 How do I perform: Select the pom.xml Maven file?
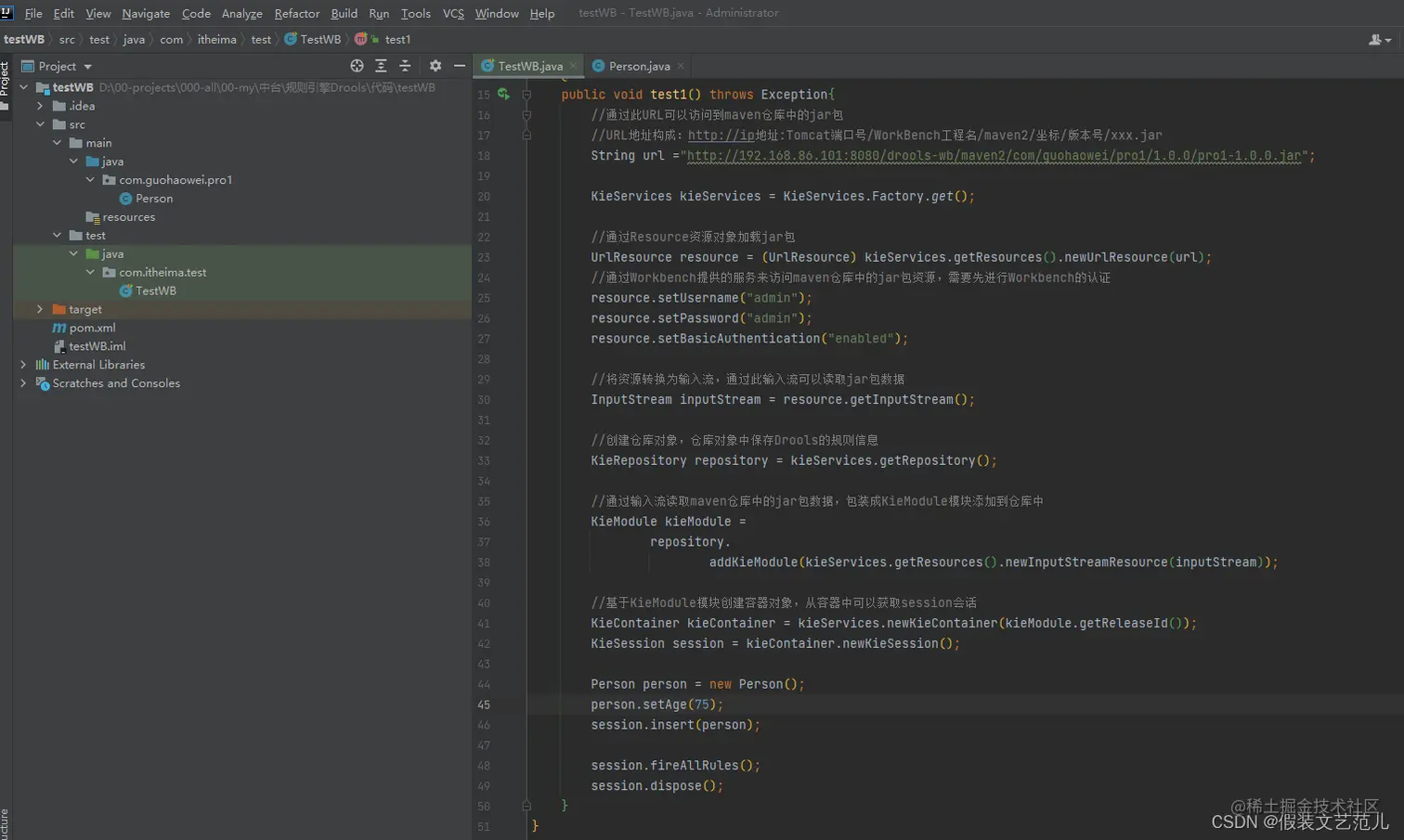click(92, 328)
